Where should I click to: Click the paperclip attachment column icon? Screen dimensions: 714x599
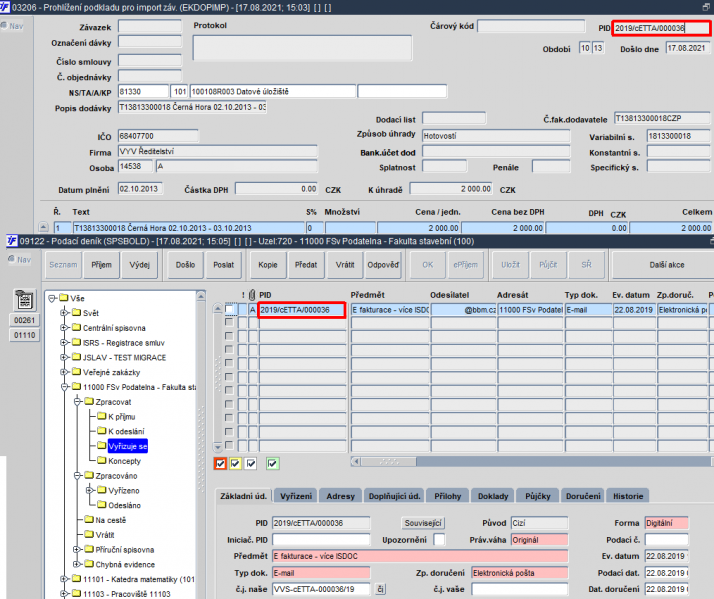click(x=251, y=296)
